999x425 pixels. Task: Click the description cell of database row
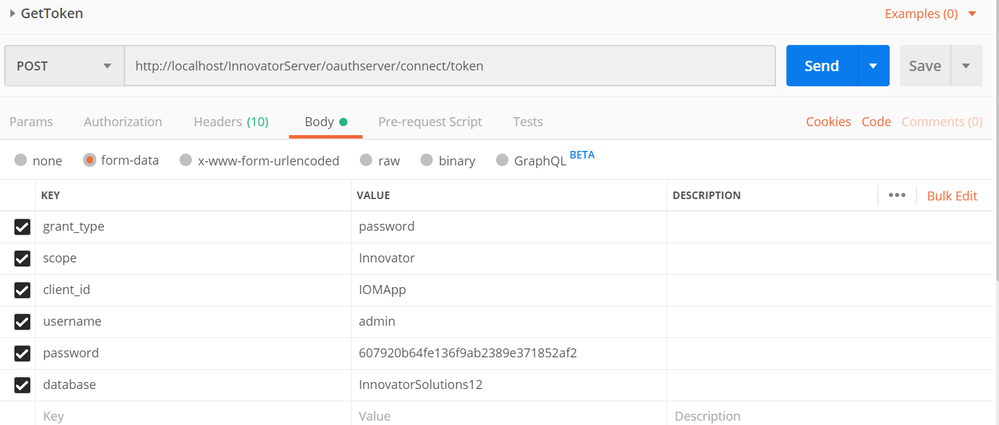[830, 385]
